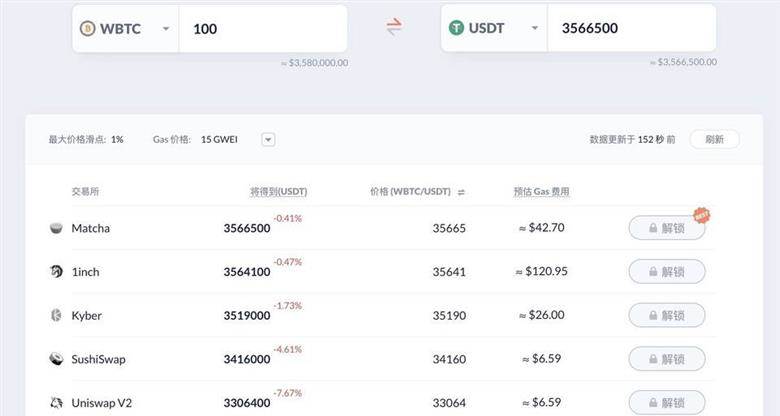
Task: Click the 数据更新于 152 秒前 status text
Action: 632,139
